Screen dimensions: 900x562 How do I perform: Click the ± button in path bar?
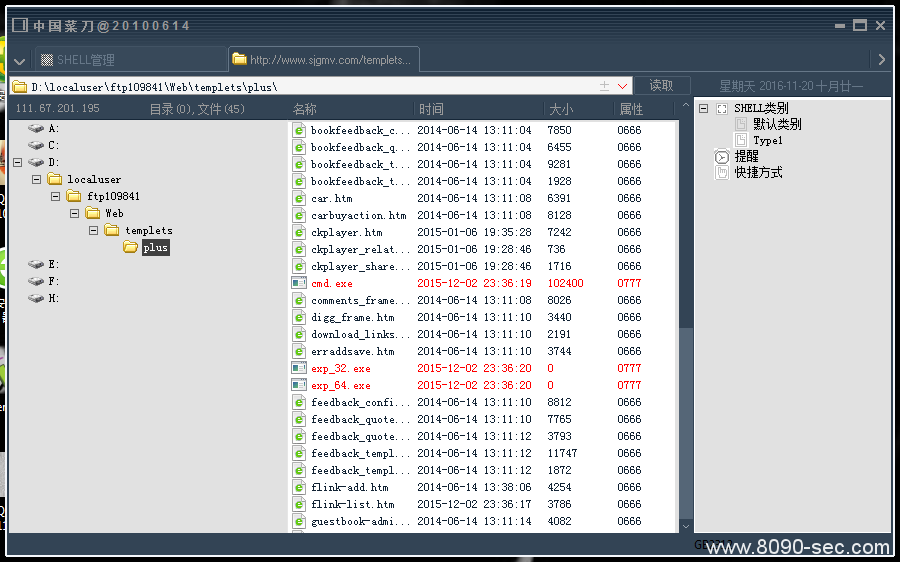point(604,86)
